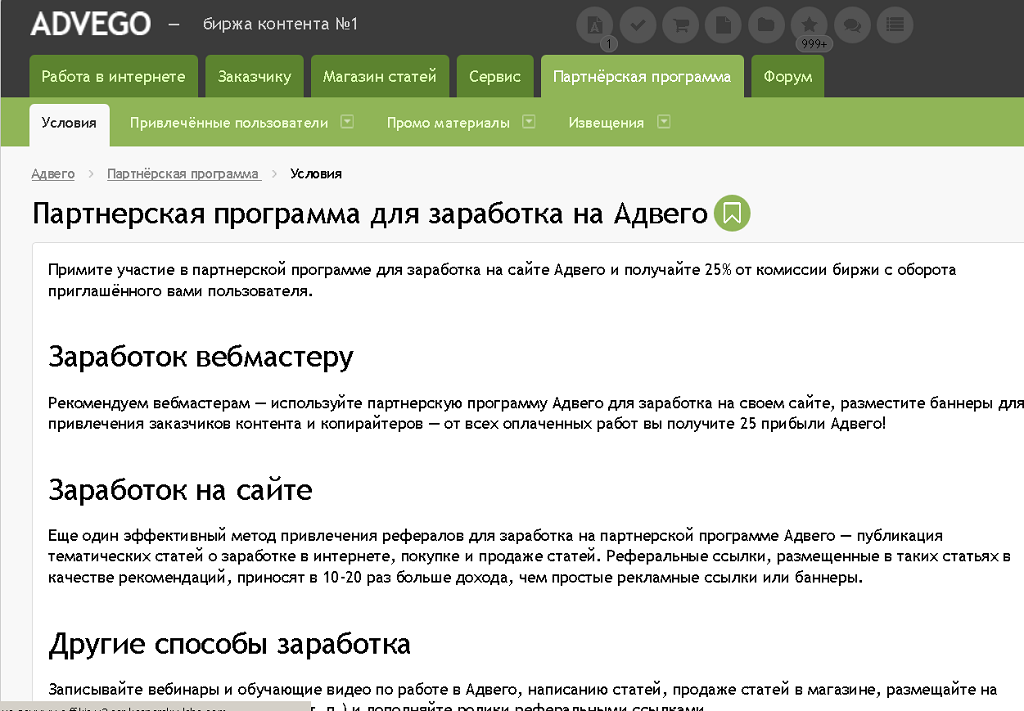Open the folder icon in header
The height and width of the screenshot is (711, 1024).
(766, 25)
